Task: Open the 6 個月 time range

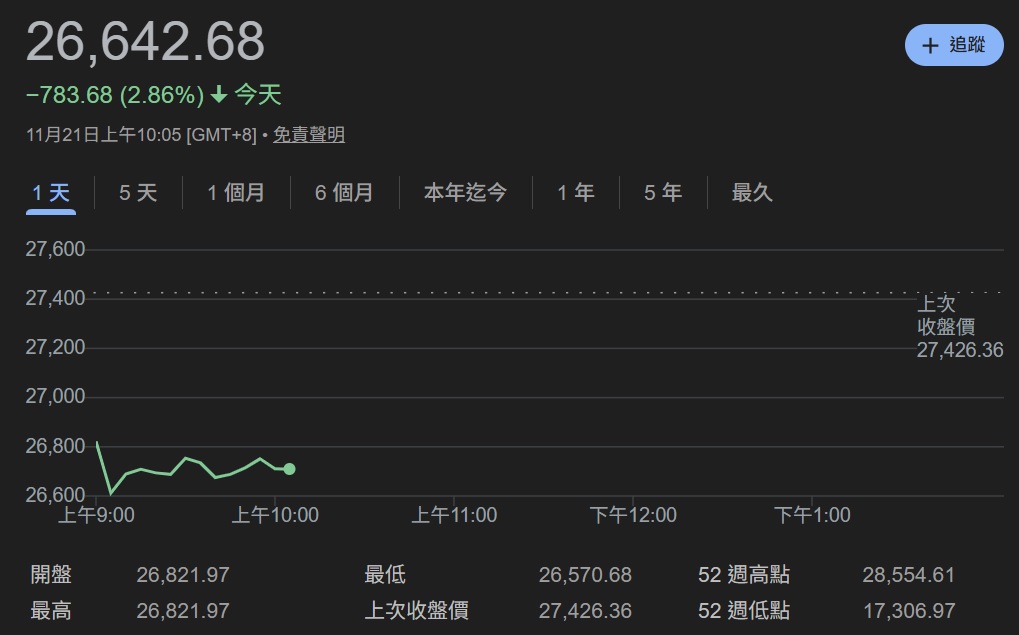Action: coord(344,192)
